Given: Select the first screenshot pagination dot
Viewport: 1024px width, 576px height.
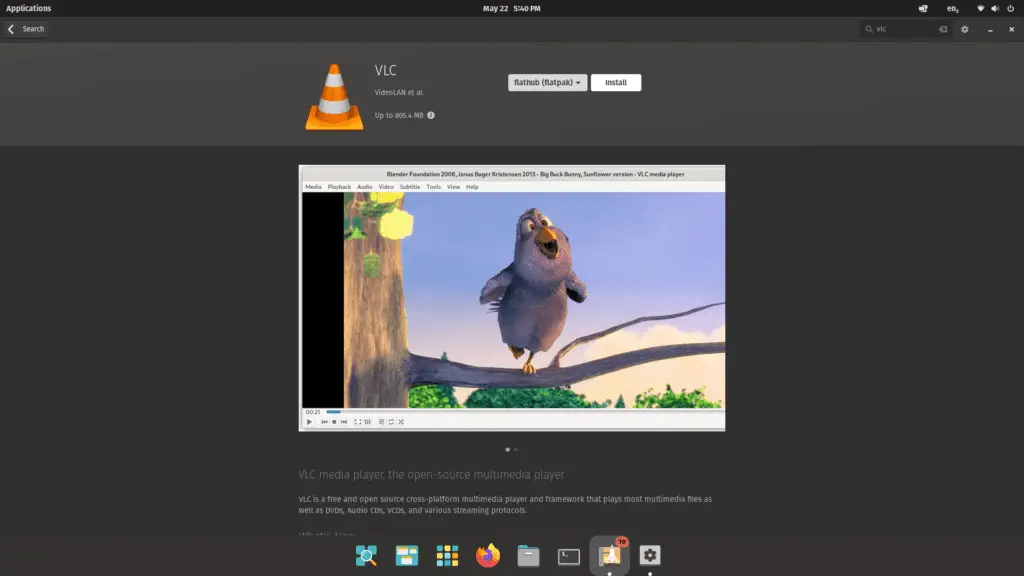Looking at the screenshot, I should point(507,449).
